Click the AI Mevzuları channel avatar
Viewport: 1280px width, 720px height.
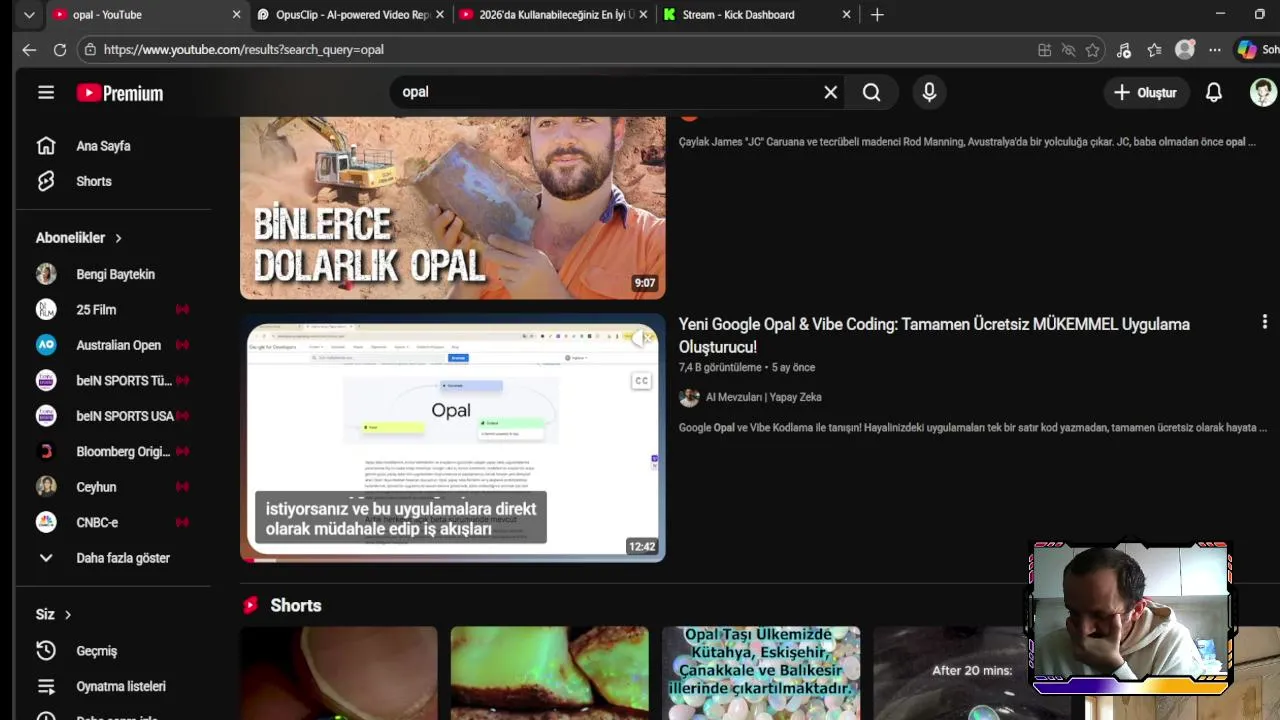(689, 397)
